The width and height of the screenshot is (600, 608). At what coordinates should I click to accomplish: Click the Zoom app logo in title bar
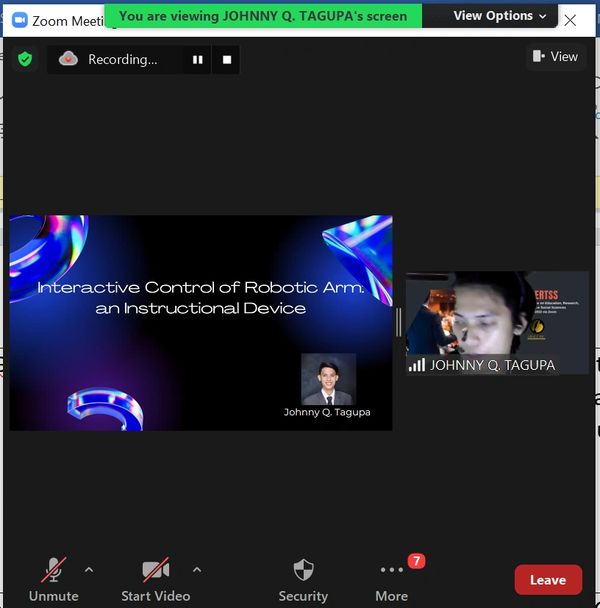coord(19,20)
